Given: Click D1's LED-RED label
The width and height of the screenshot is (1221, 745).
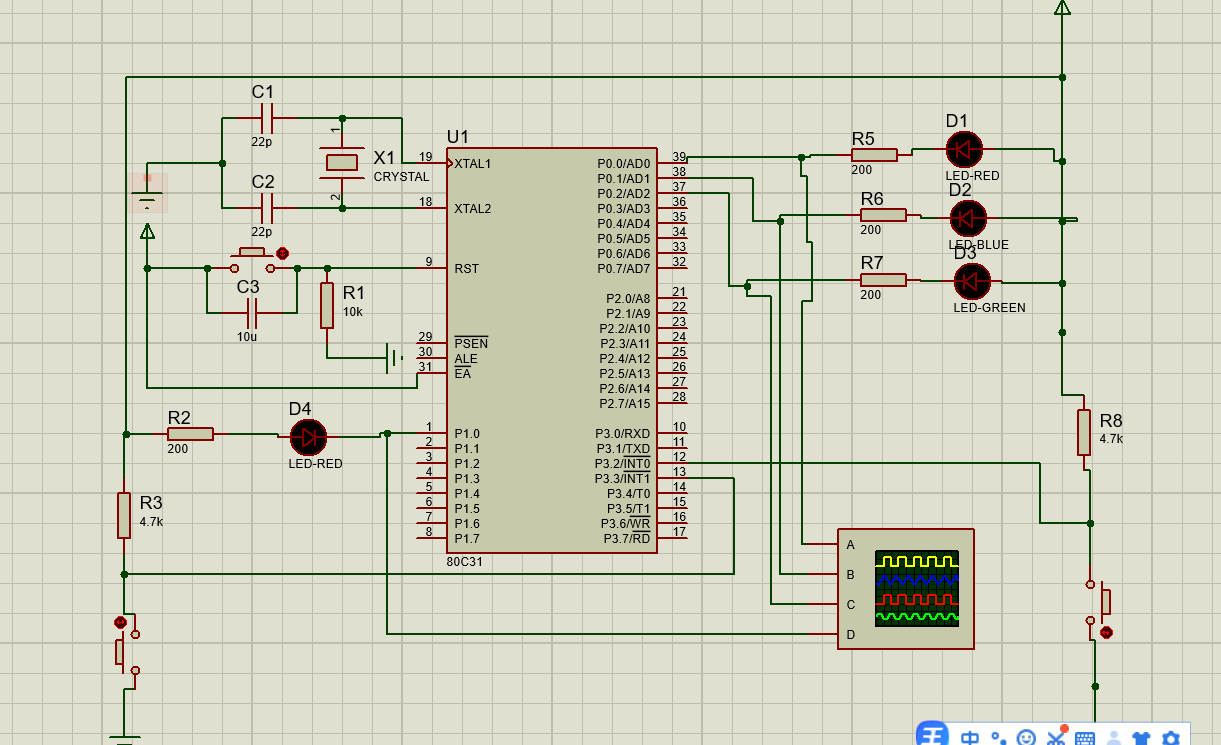Looking at the screenshot, I should pos(972,176).
